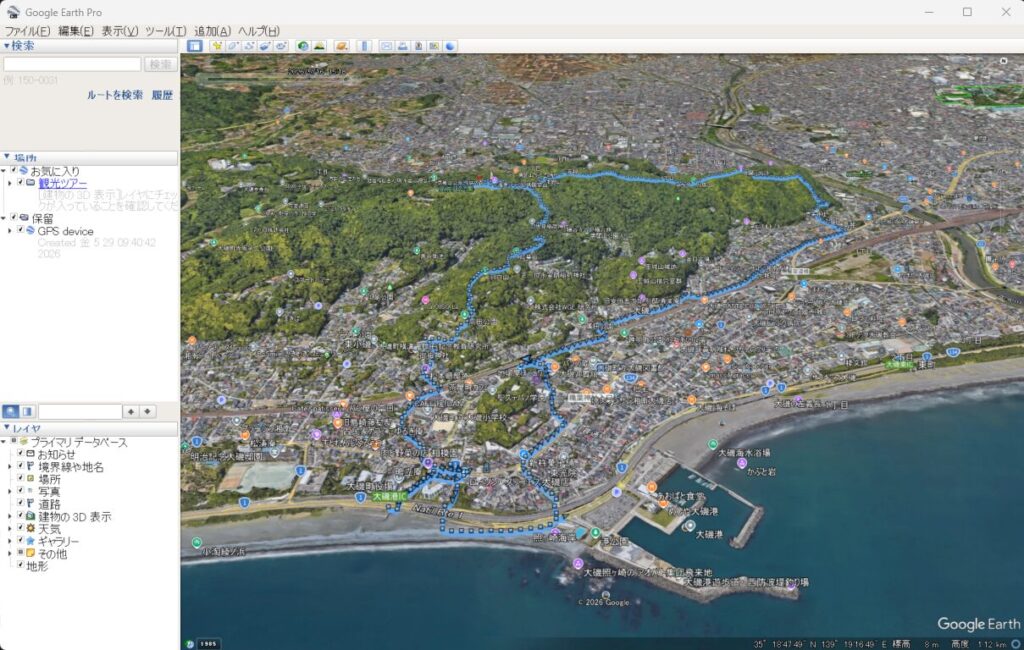Uncheck the 保留 checkbox

coord(14,218)
